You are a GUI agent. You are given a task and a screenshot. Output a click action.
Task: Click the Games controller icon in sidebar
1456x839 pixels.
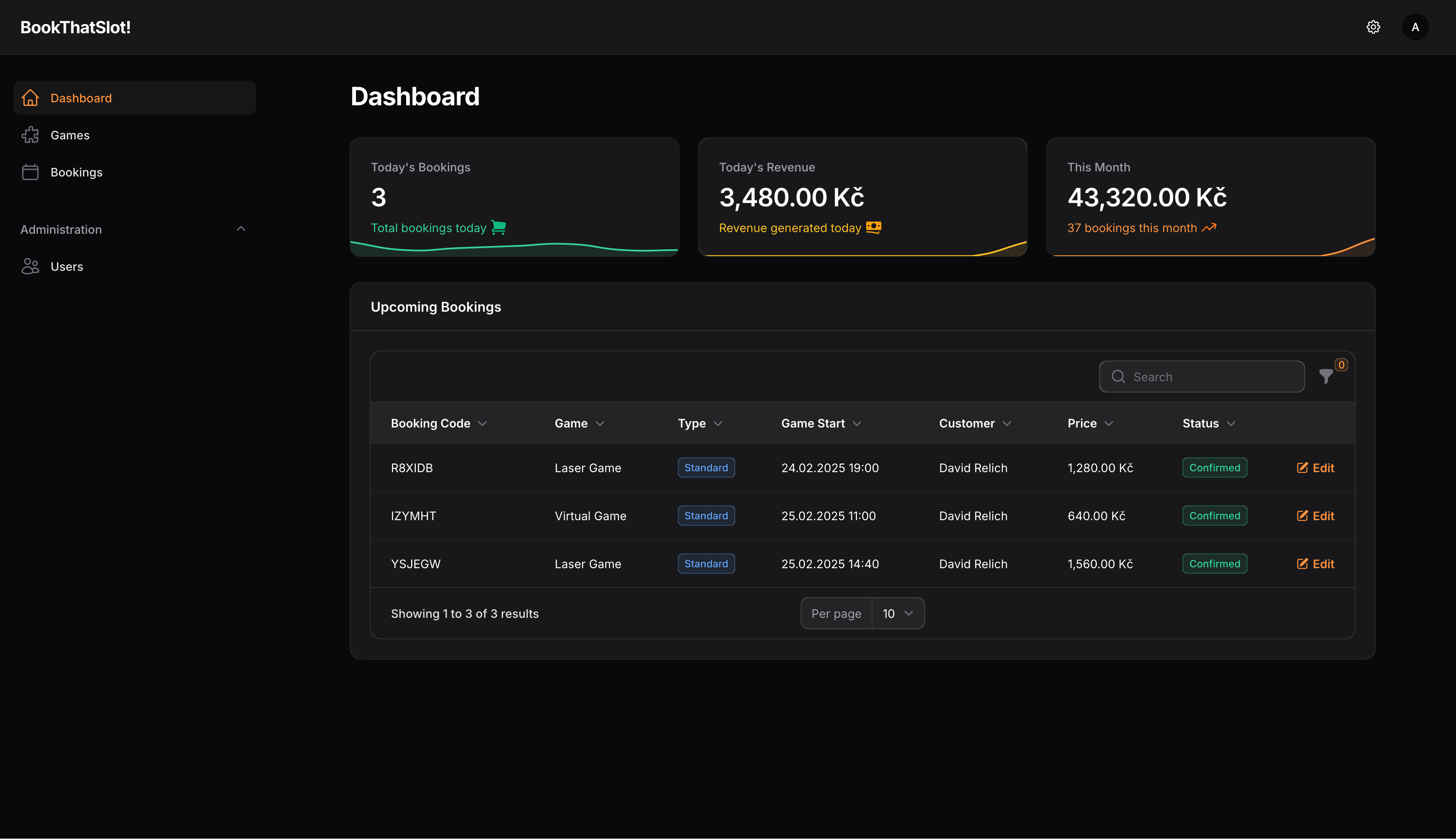pos(30,135)
